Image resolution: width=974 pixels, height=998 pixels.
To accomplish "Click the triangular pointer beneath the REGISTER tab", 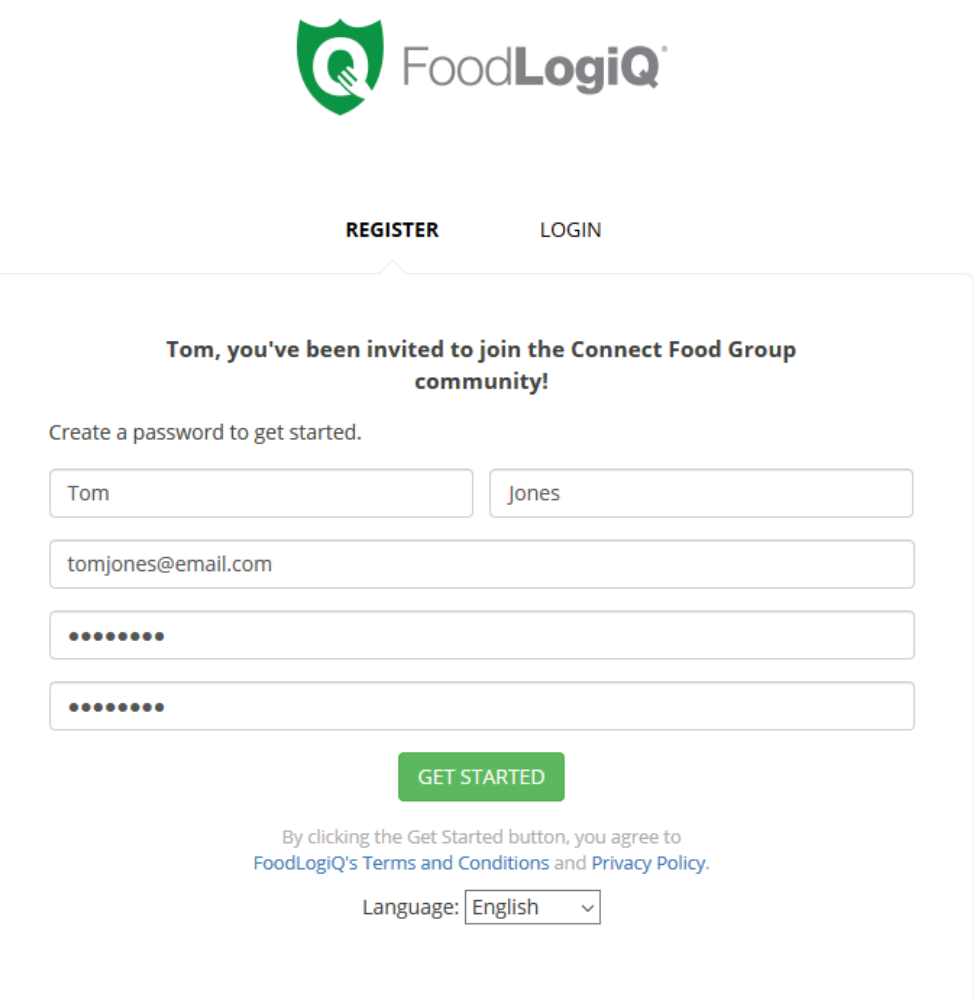I will tap(392, 267).
